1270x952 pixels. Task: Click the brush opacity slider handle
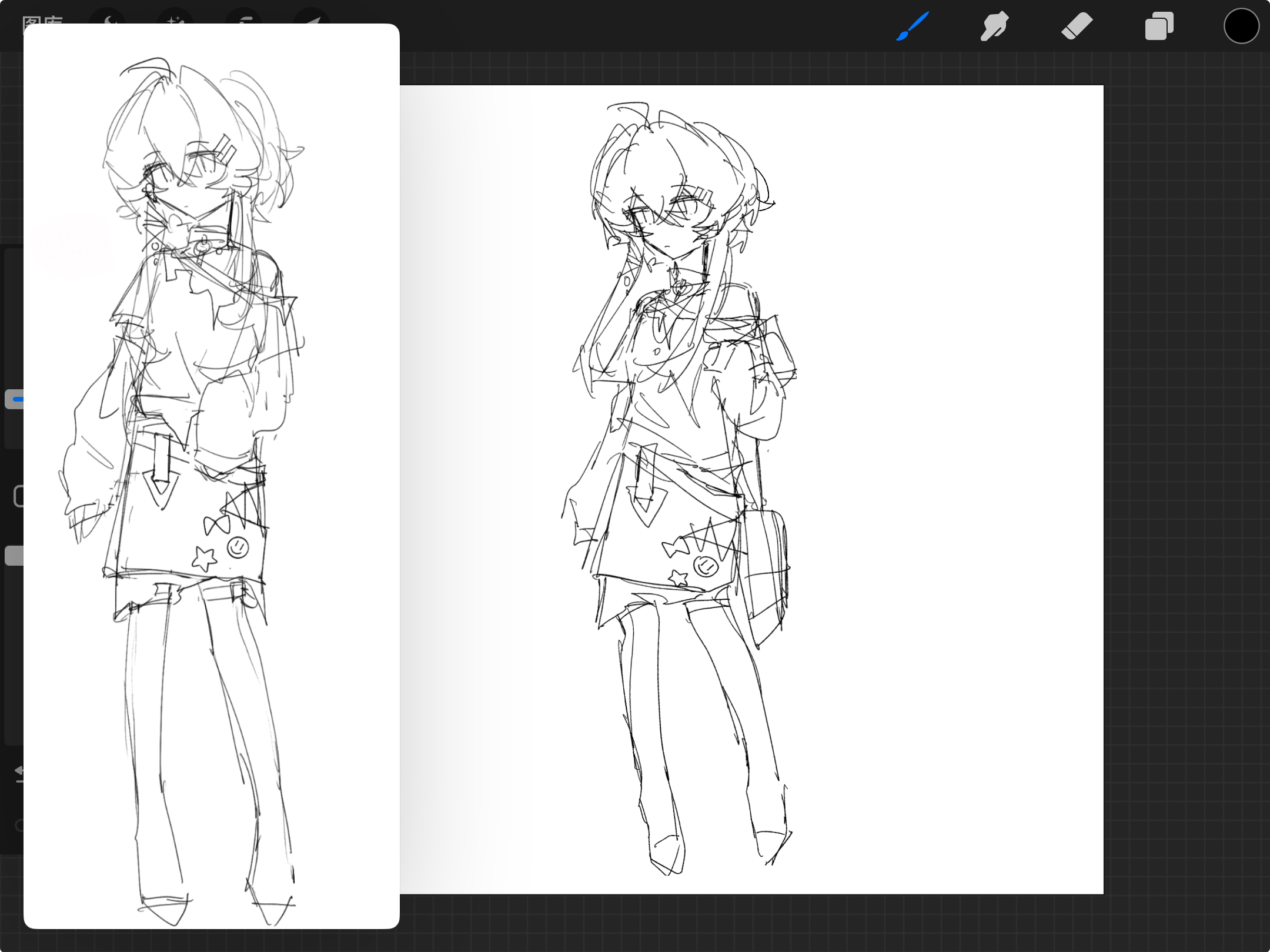(x=13, y=556)
